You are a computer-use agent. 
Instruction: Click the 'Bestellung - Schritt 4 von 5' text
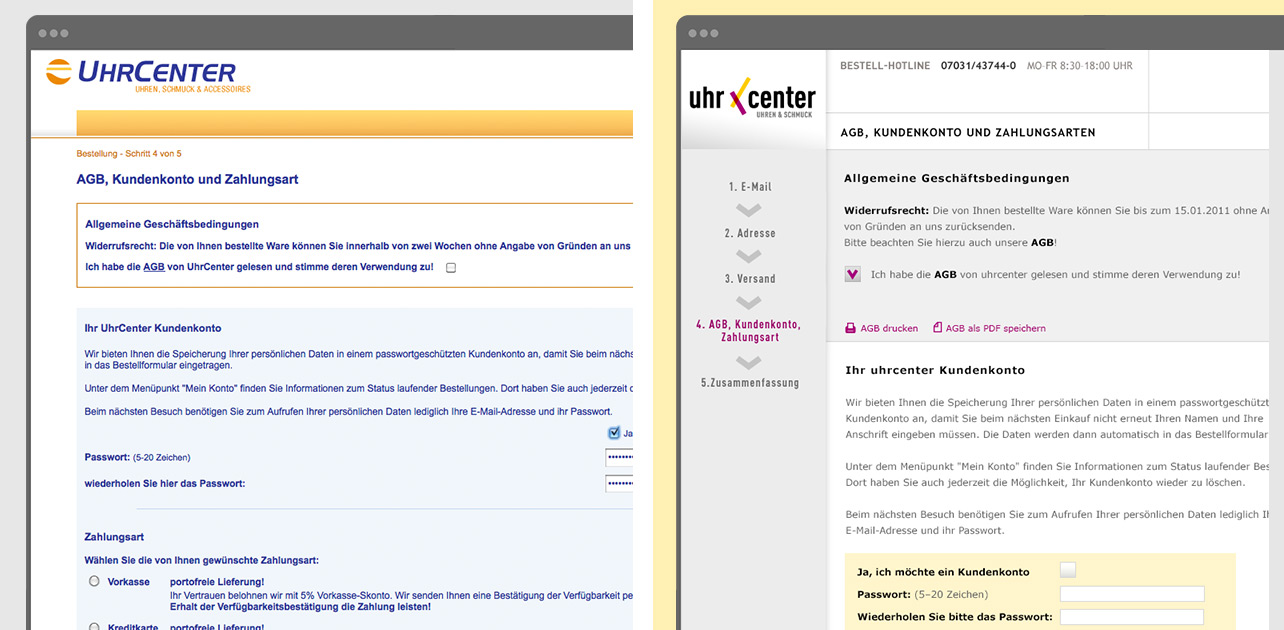(129, 154)
